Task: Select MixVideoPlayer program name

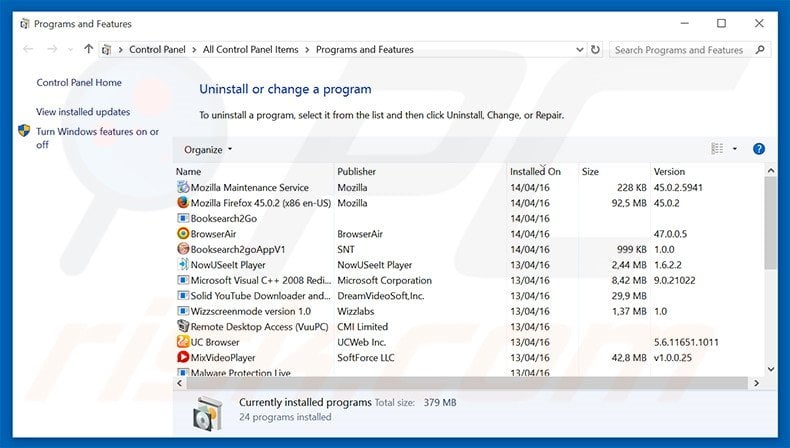Action: pos(223,358)
